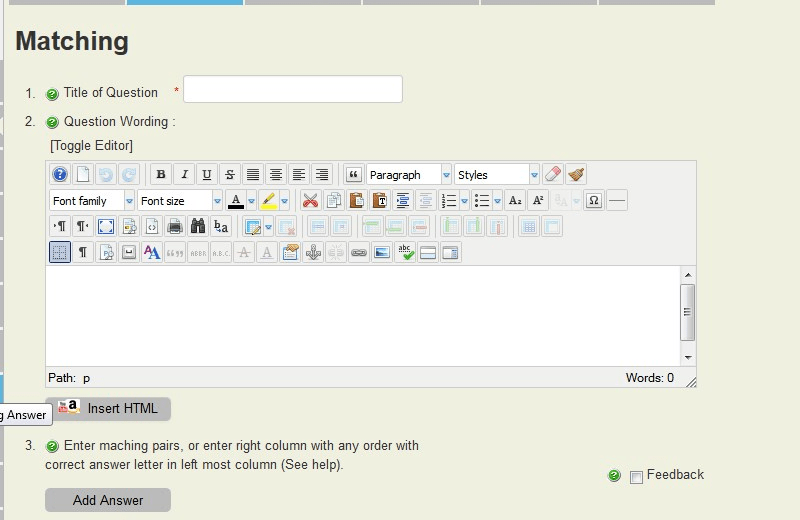Toggle visual guidelines in the editor

(60, 252)
